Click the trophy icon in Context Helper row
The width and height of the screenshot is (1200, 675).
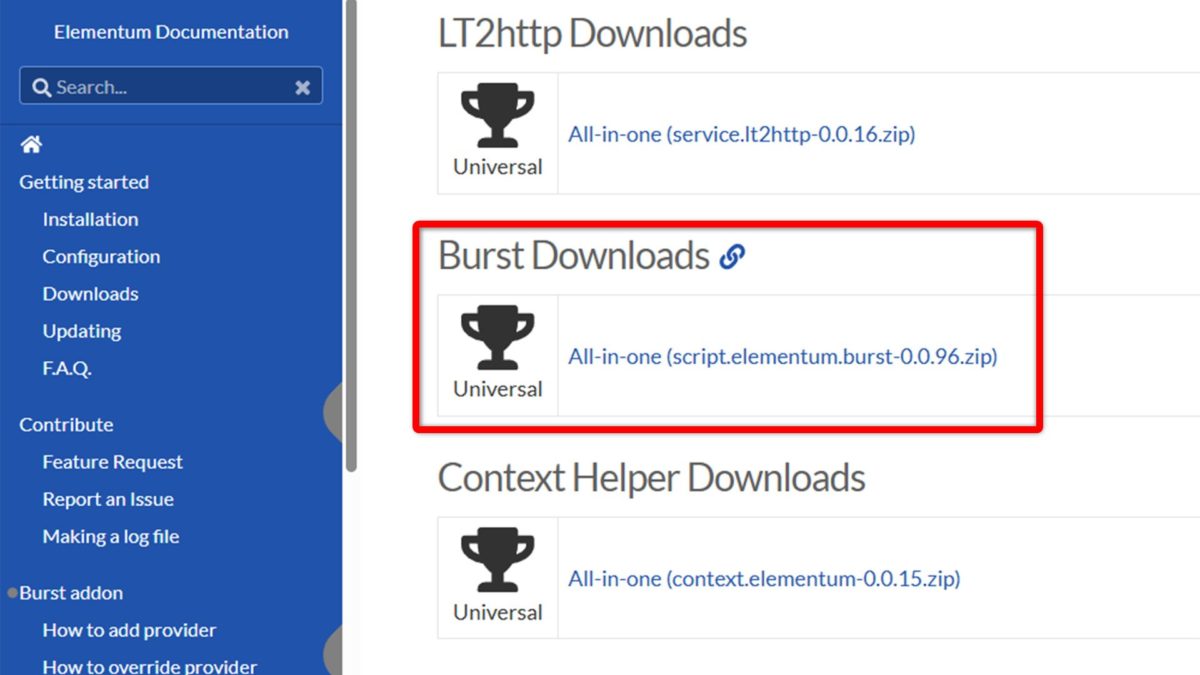click(x=497, y=561)
